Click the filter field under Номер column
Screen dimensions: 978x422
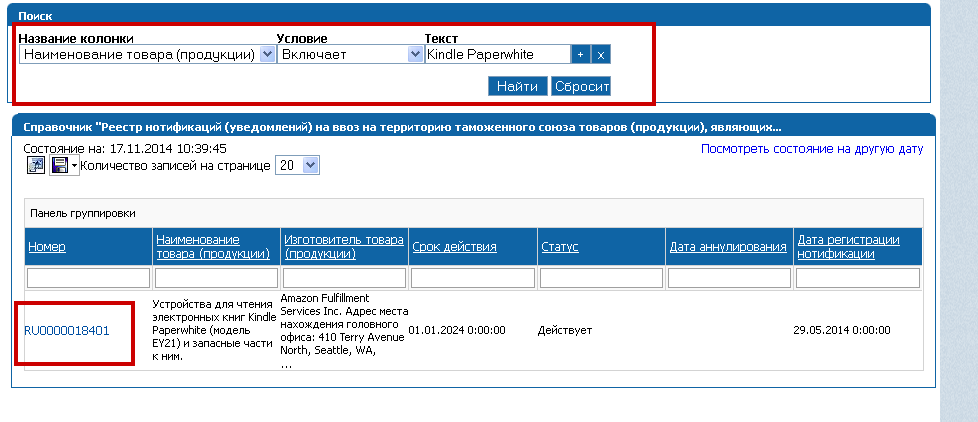click(89, 278)
